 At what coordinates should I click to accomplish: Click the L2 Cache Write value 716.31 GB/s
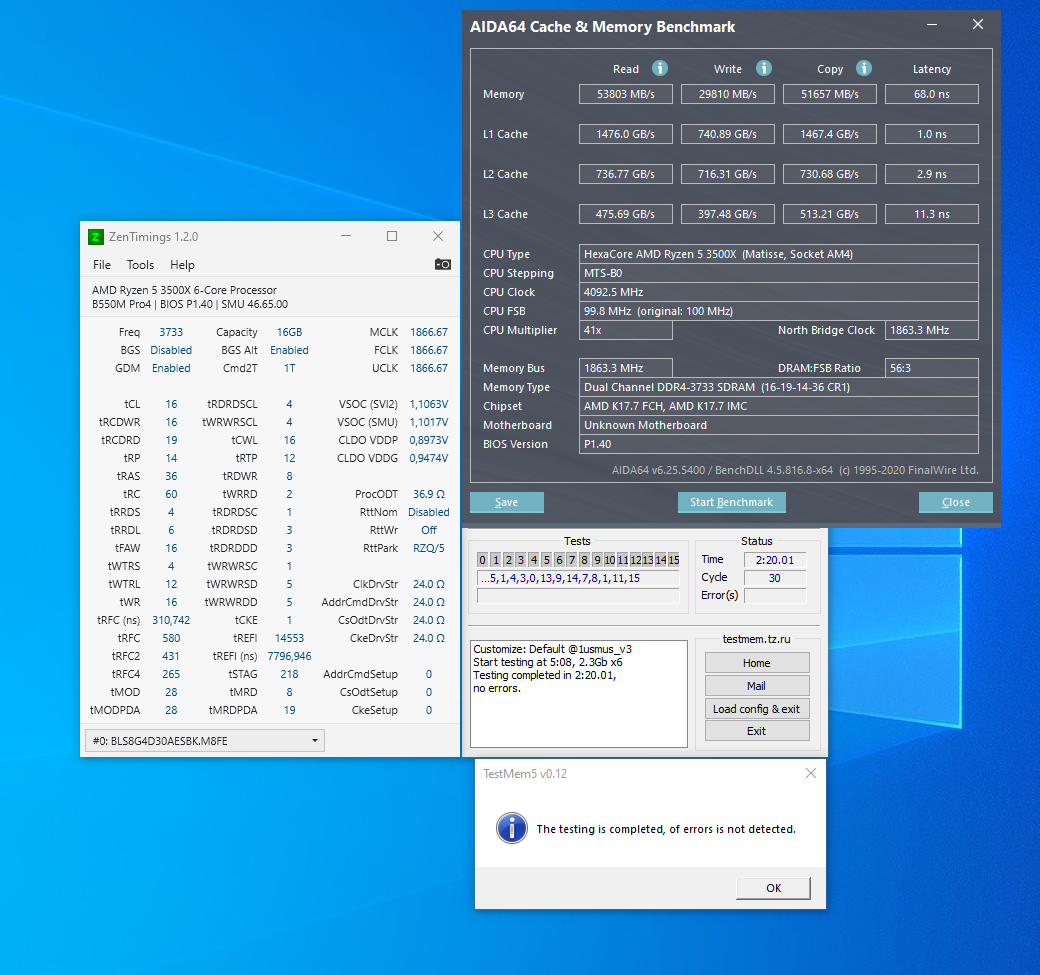(728, 174)
